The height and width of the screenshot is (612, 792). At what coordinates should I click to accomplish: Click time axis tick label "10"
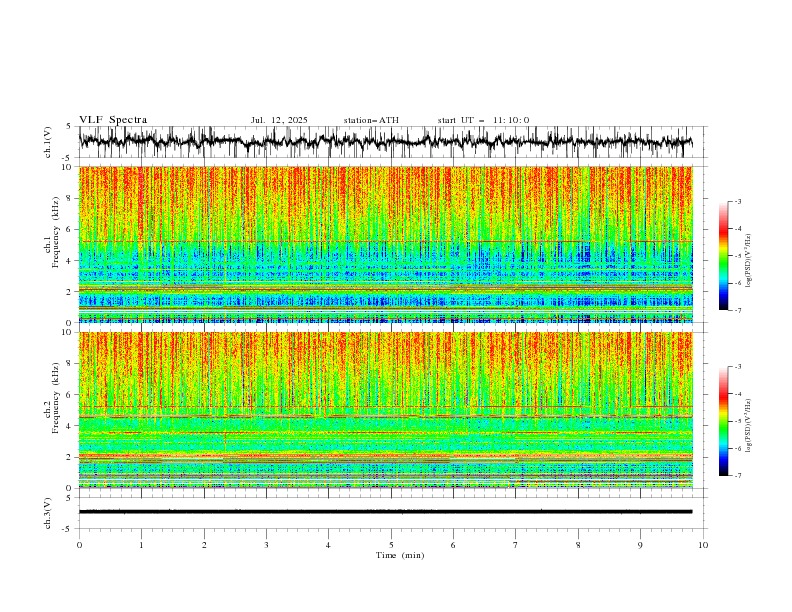pyautogui.click(x=703, y=545)
